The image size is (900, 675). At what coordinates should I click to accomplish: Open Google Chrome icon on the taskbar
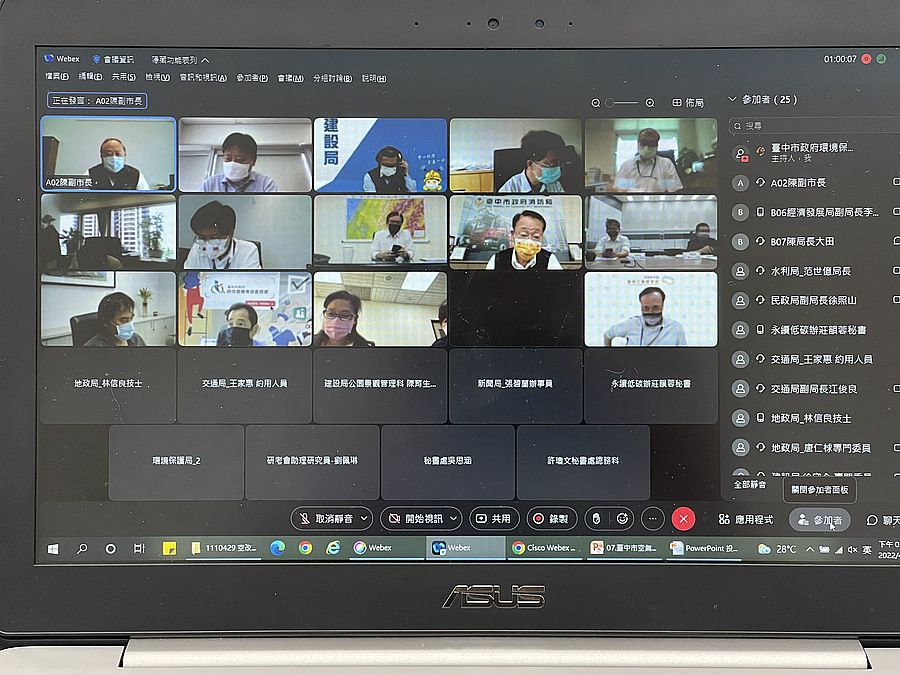[x=305, y=548]
